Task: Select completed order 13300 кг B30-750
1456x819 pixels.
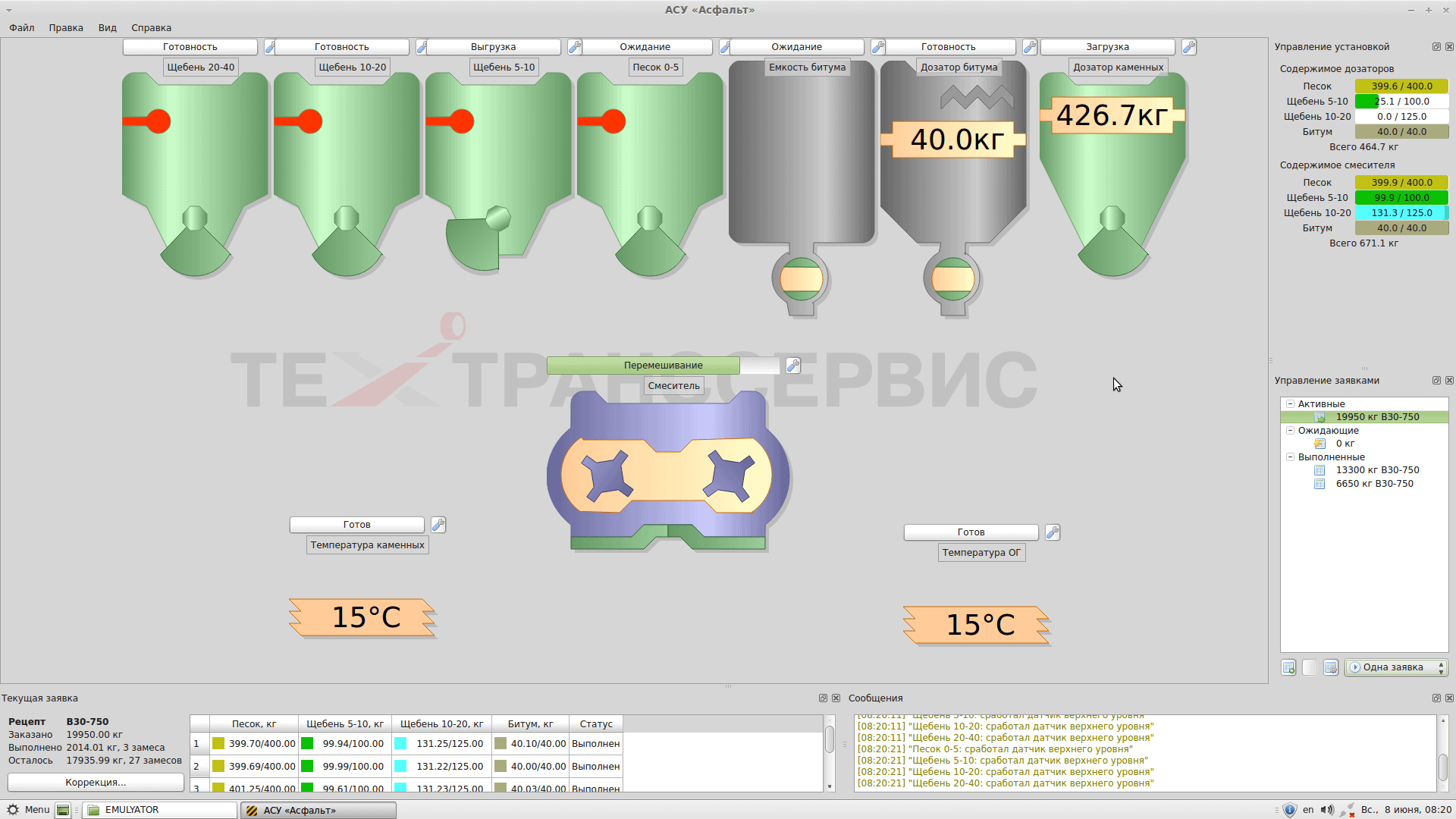Action: pyautogui.click(x=1376, y=470)
